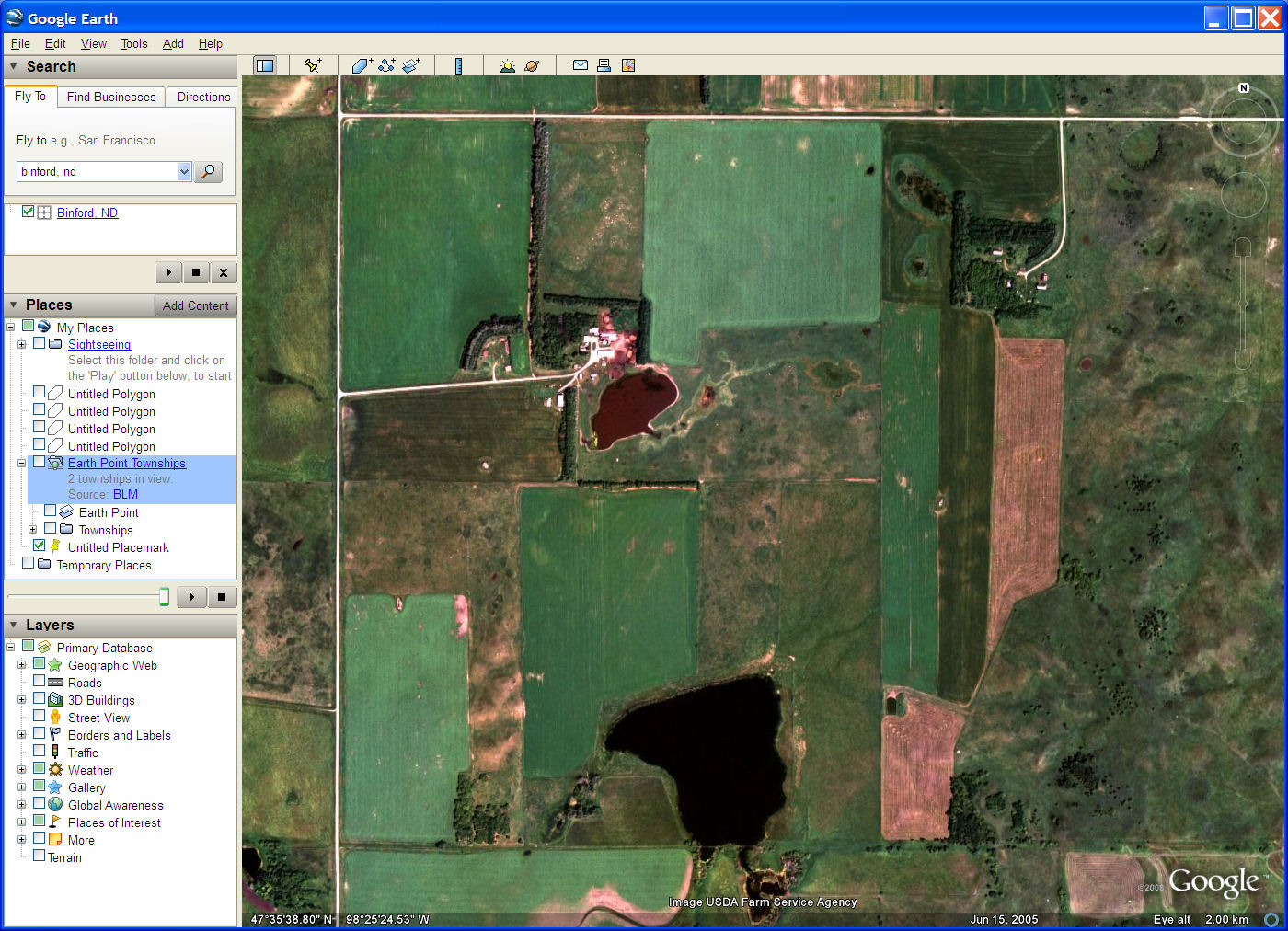Click the North indicator on the compass
This screenshot has height=931, width=1288.
click(x=1244, y=88)
